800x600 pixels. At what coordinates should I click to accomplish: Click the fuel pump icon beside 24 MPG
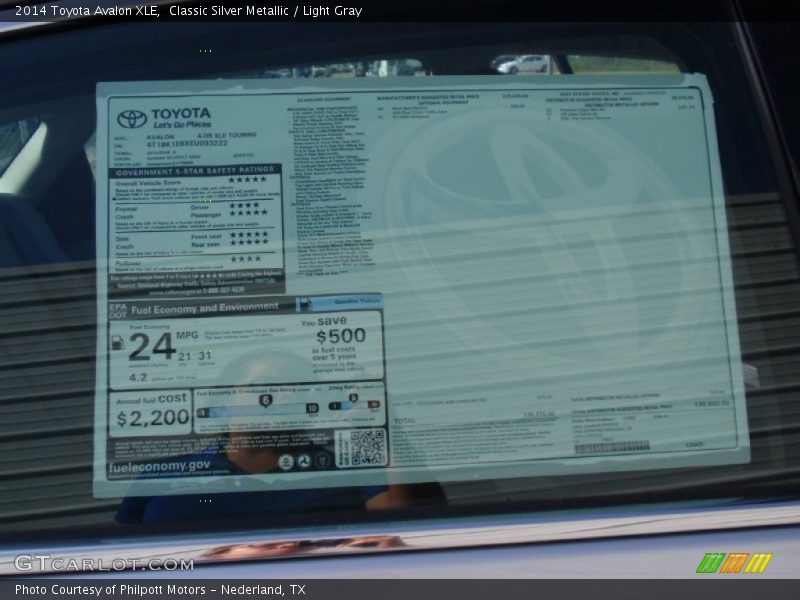pos(118,343)
